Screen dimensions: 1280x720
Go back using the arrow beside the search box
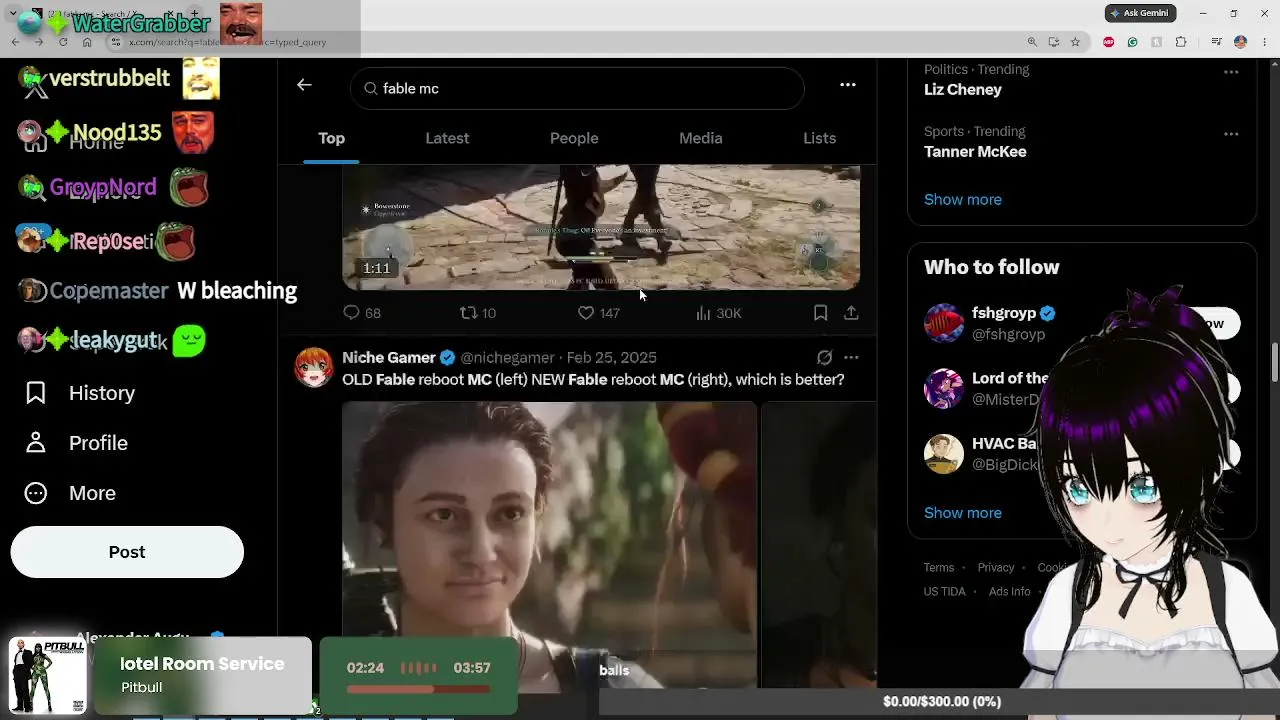(304, 85)
